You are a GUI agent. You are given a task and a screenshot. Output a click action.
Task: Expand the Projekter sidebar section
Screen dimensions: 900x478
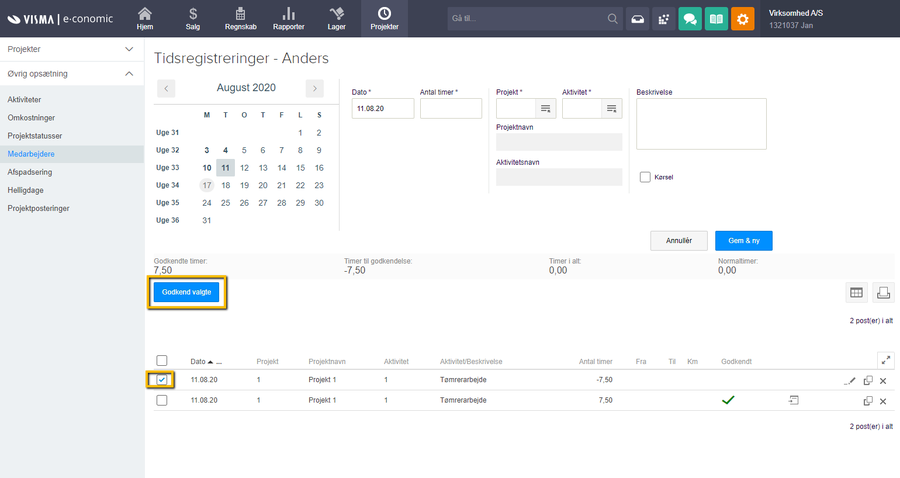click(129, 49)
